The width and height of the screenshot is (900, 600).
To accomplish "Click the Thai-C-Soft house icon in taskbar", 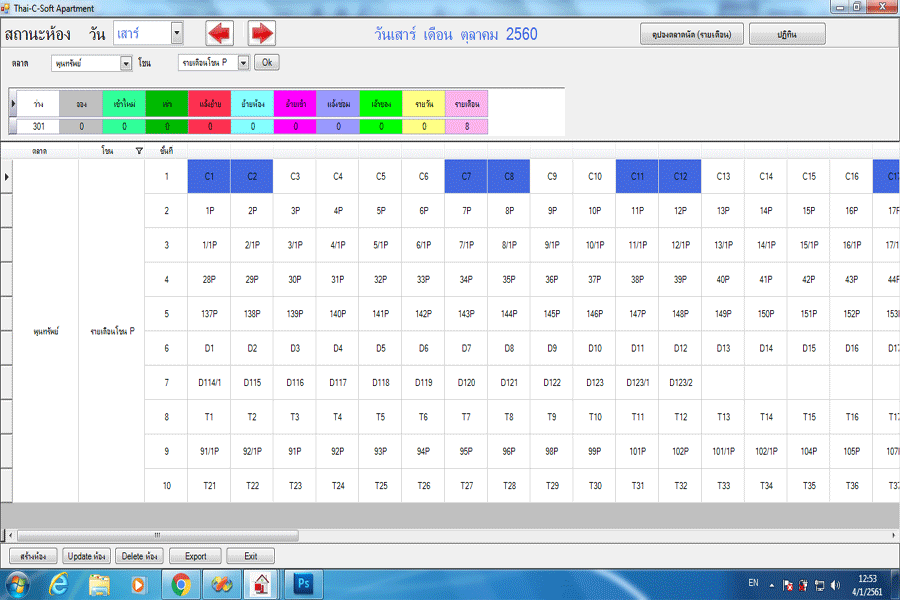I will click(x=261, y=583).
